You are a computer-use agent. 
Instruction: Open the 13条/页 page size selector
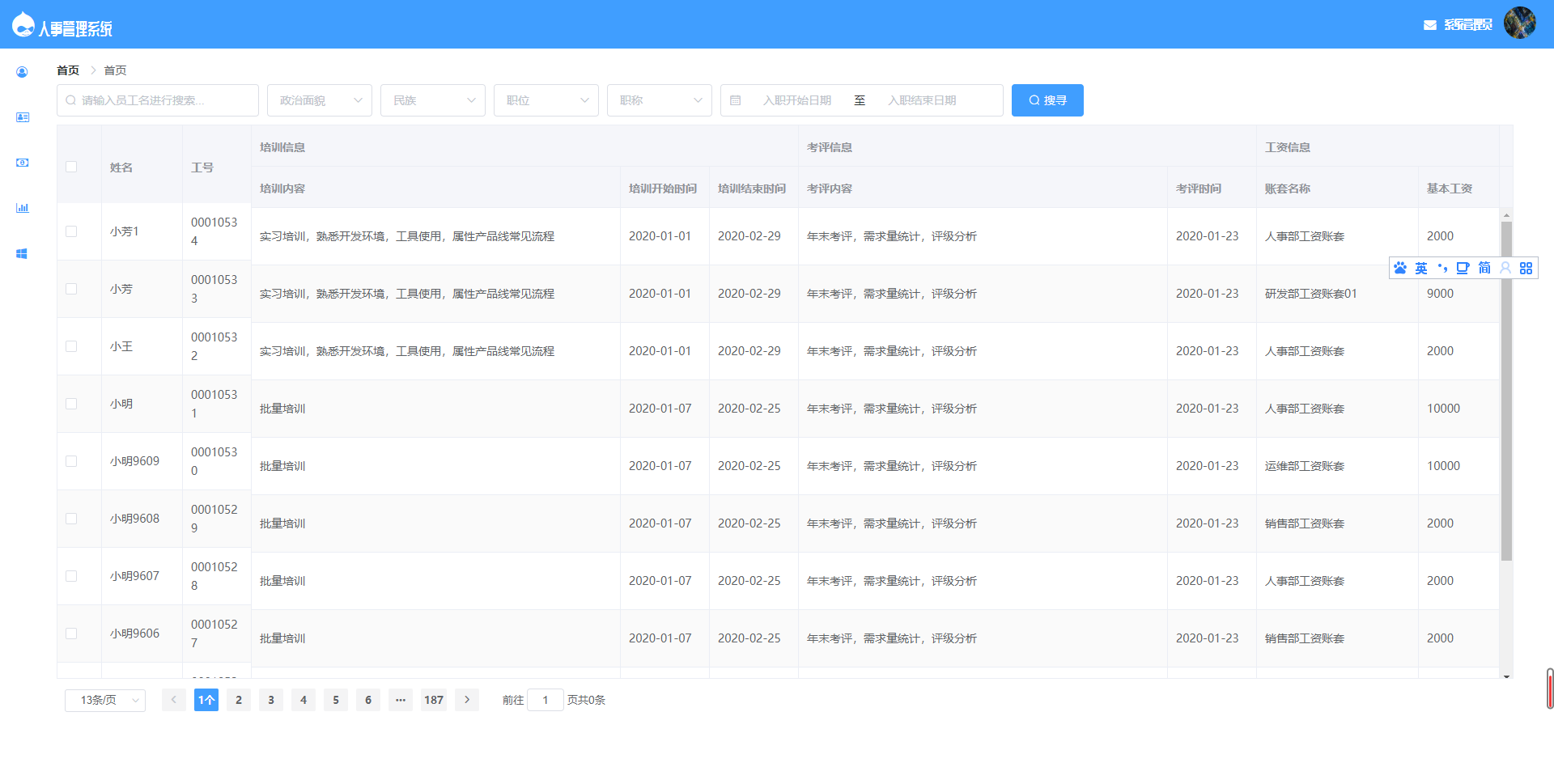[105, 700]
